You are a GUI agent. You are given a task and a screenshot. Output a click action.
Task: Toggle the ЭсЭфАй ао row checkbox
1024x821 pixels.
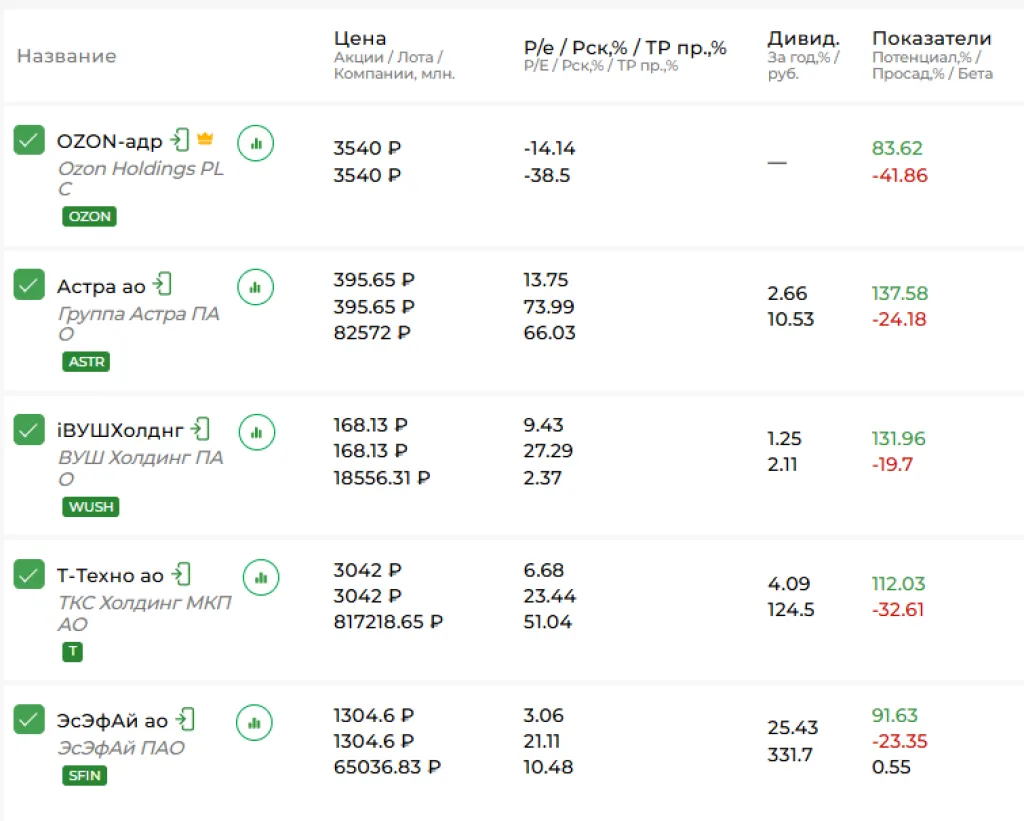point(29,718)
